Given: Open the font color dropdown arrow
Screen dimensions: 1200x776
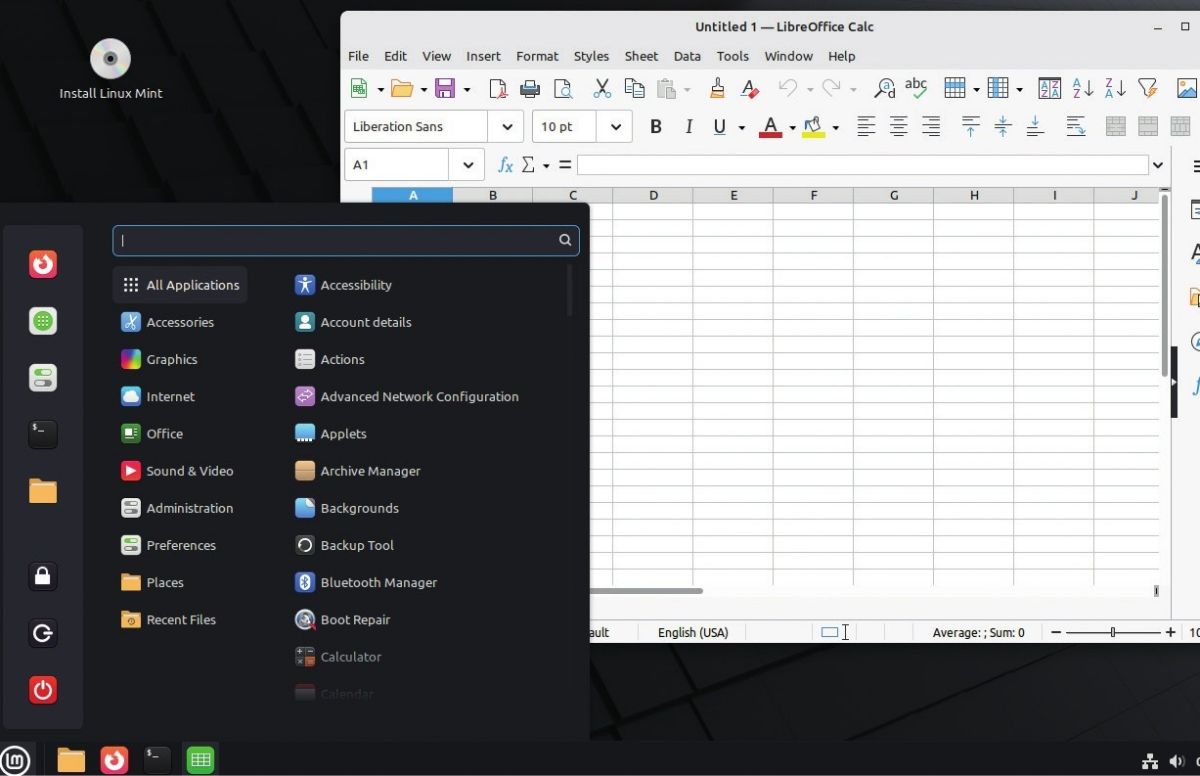Looking at the screenshot, I should [792, 128].
